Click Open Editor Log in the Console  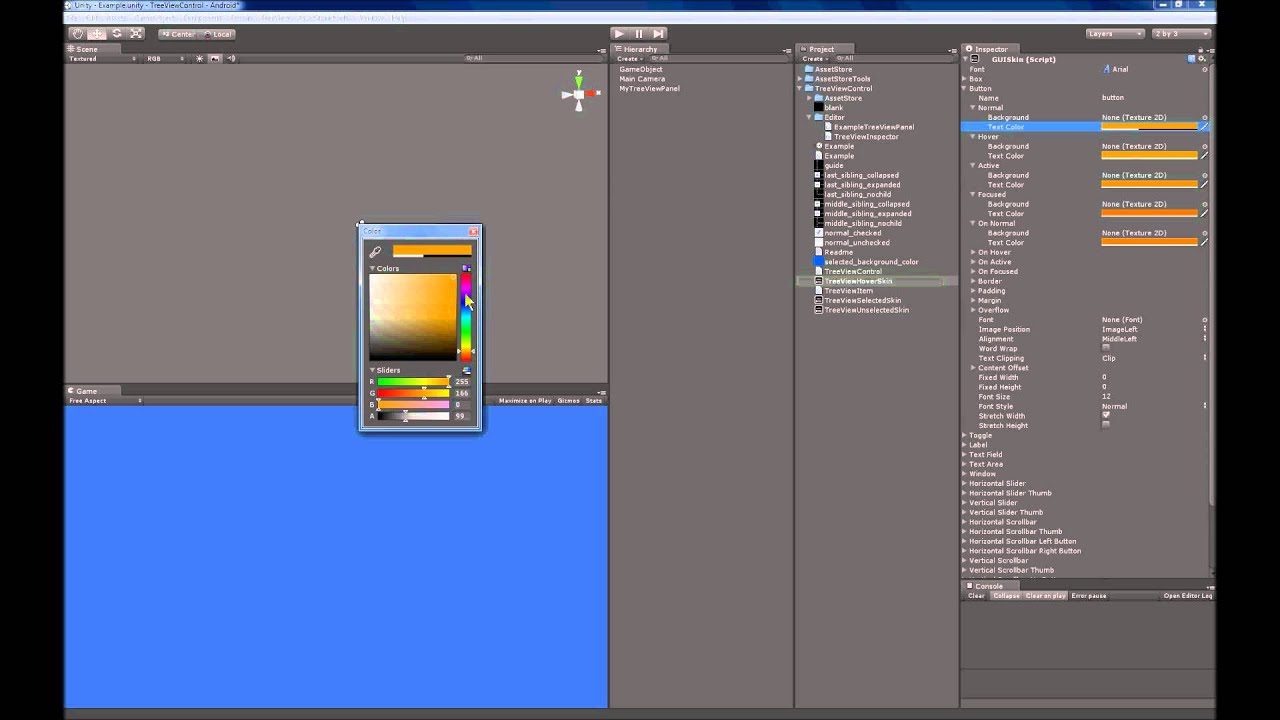click(1187, 595)
